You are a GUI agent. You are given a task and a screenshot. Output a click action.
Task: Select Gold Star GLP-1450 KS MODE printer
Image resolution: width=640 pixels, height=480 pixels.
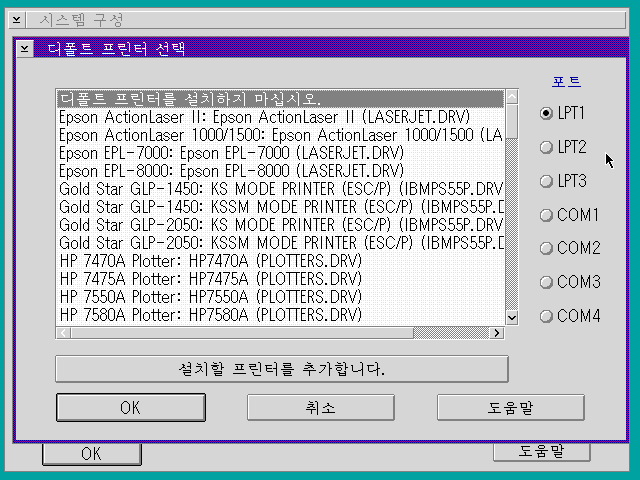tap(280, 189)
